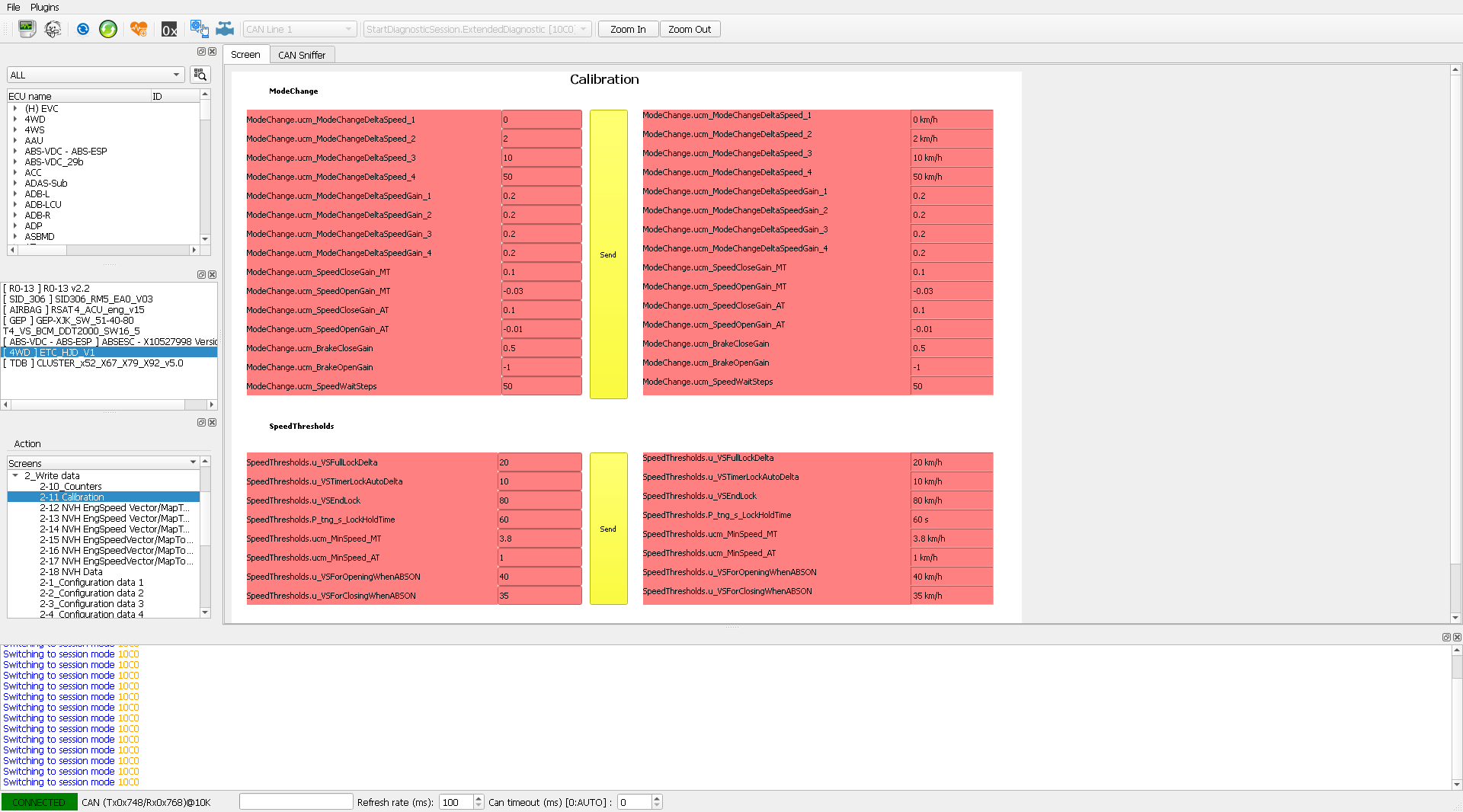Click the green circular reload icon

pos(108,29)
